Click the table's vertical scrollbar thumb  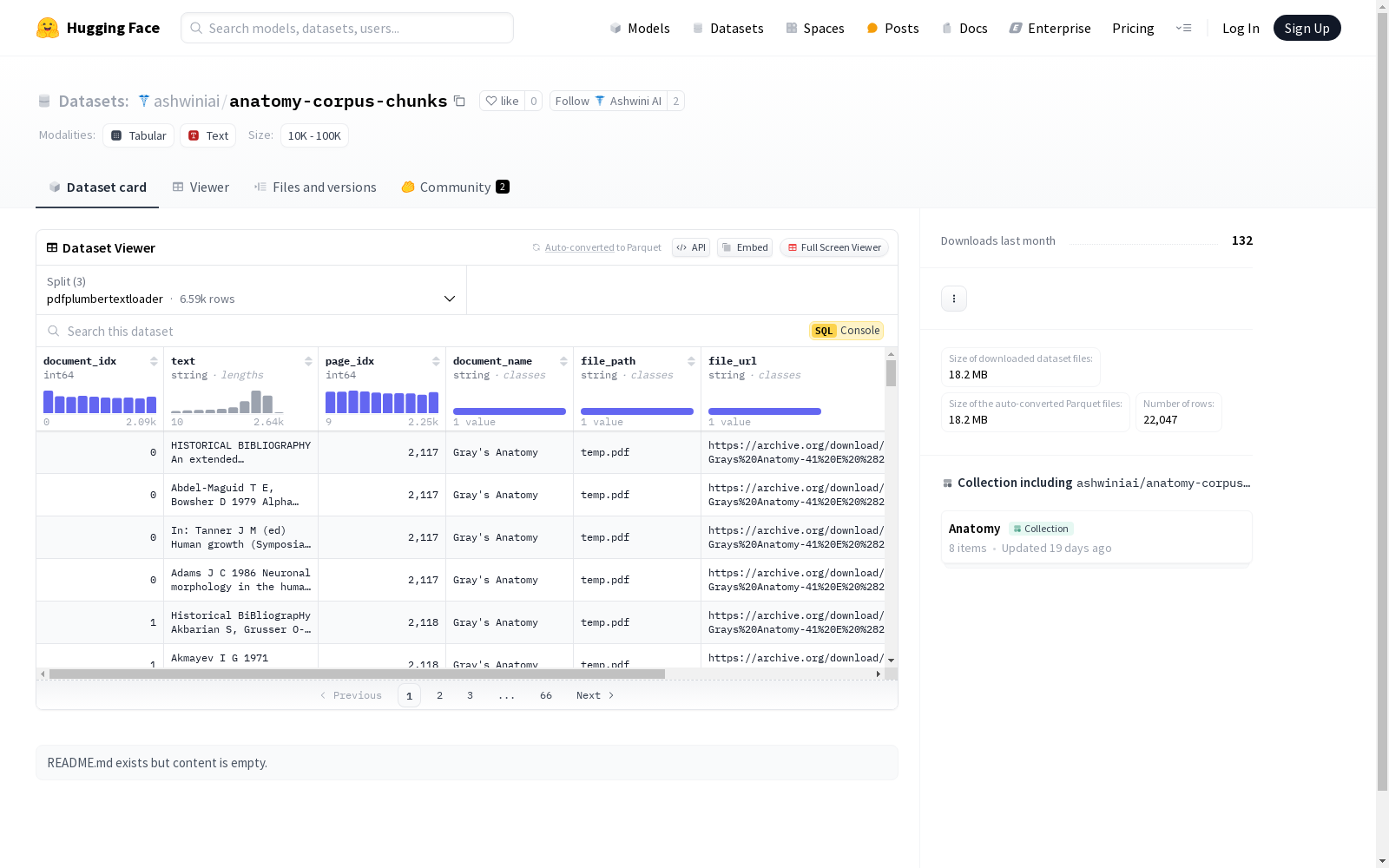coord(891,373)
